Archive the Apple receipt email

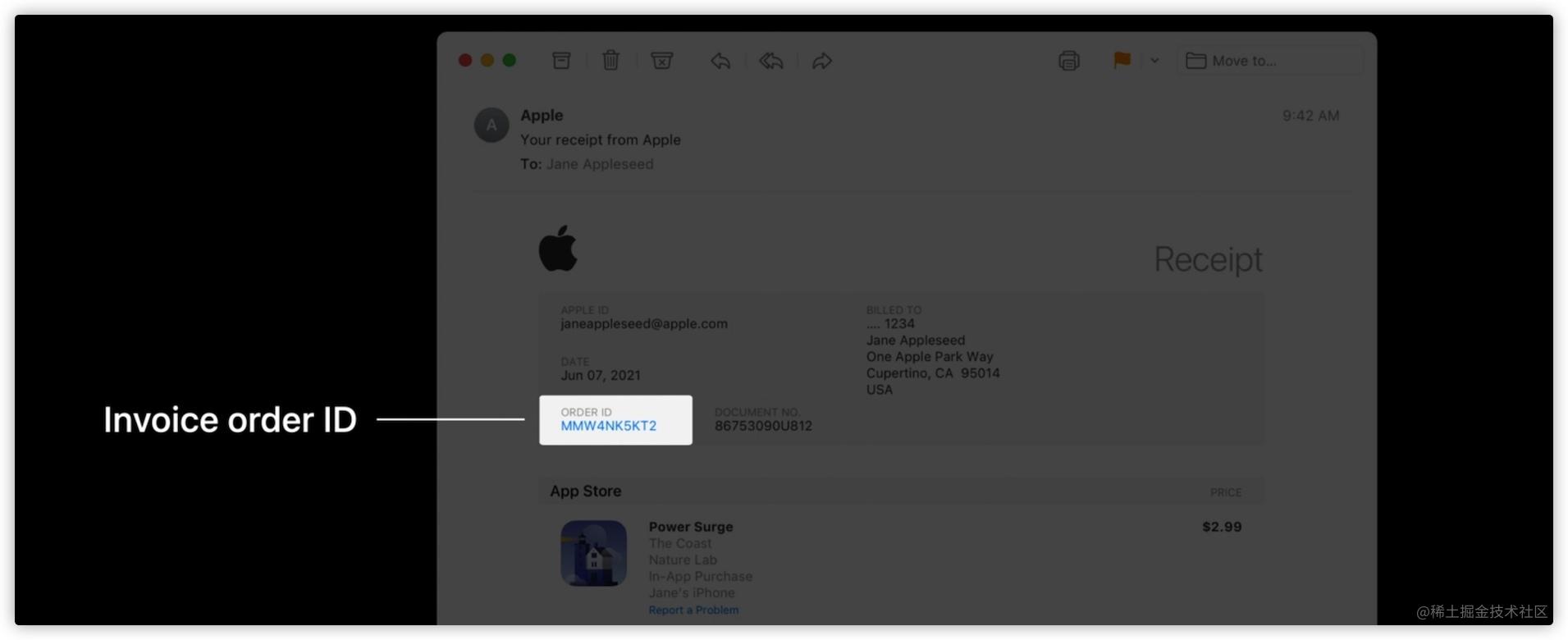tap(561, 61)
